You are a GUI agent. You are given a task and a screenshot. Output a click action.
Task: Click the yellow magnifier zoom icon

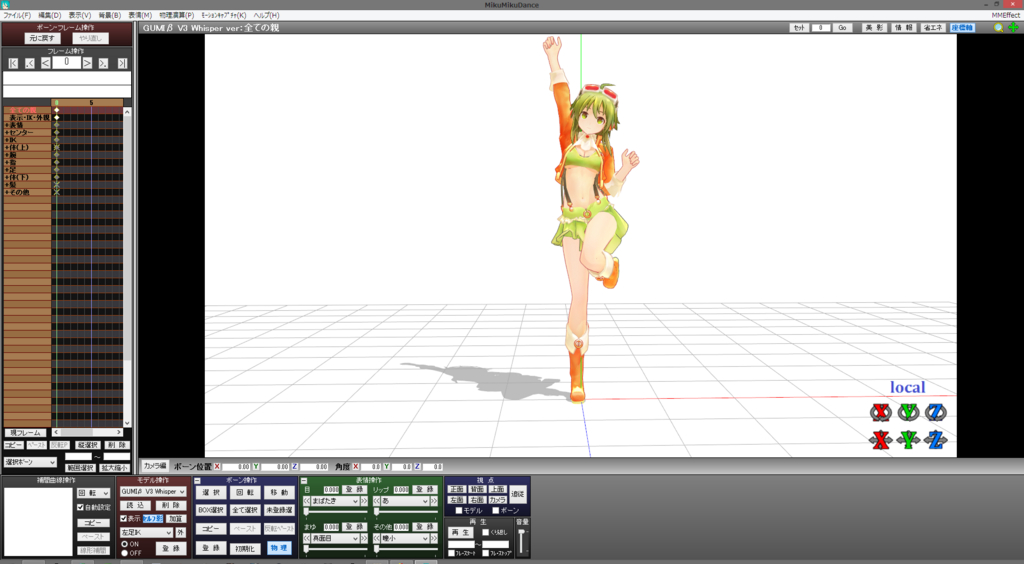(x=999, y=27)
